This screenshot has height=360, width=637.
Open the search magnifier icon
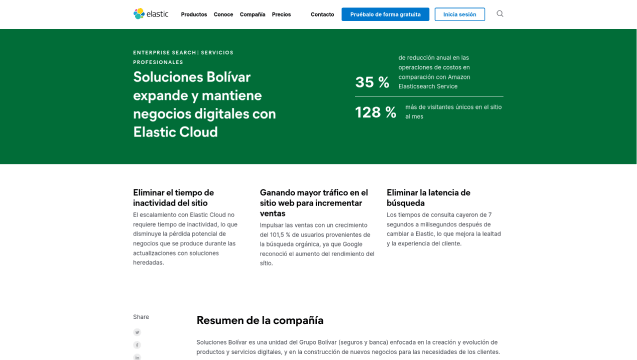(500, 14)
